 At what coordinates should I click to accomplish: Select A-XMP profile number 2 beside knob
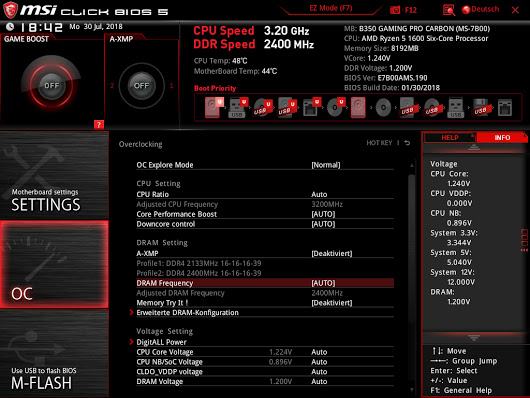[x=112, y=86]
